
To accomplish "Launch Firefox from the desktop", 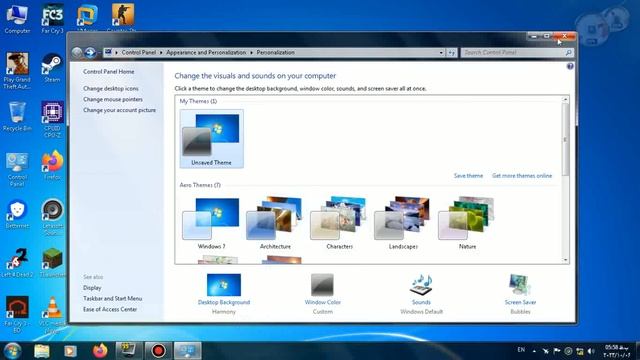I will coord(52,165).
